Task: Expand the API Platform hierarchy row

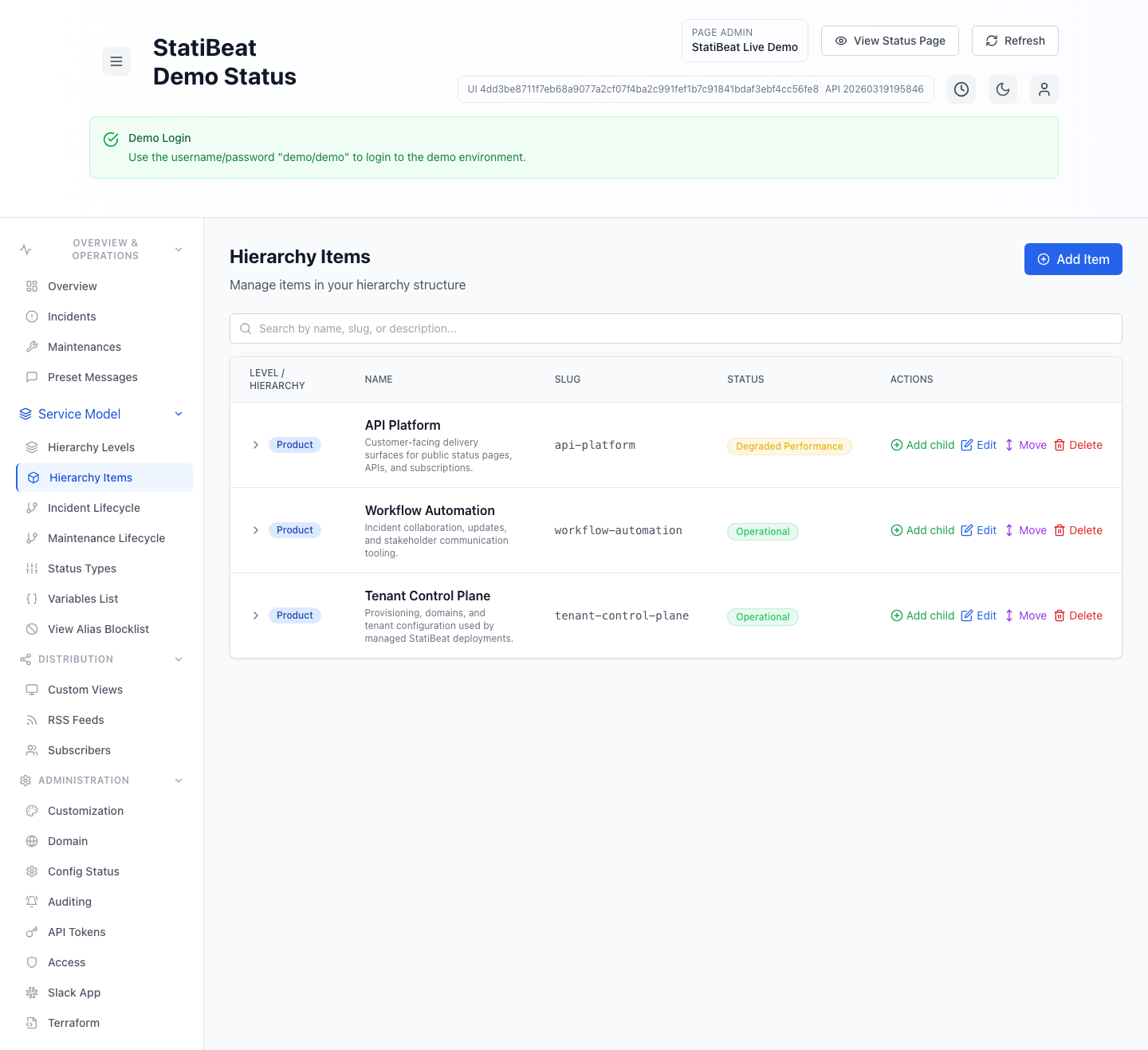Action: pyautogui.click(x=256, y=445)
